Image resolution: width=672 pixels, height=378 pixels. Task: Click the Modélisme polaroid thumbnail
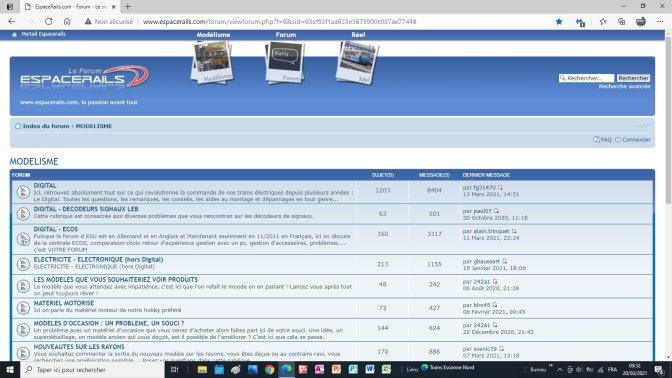212,63
